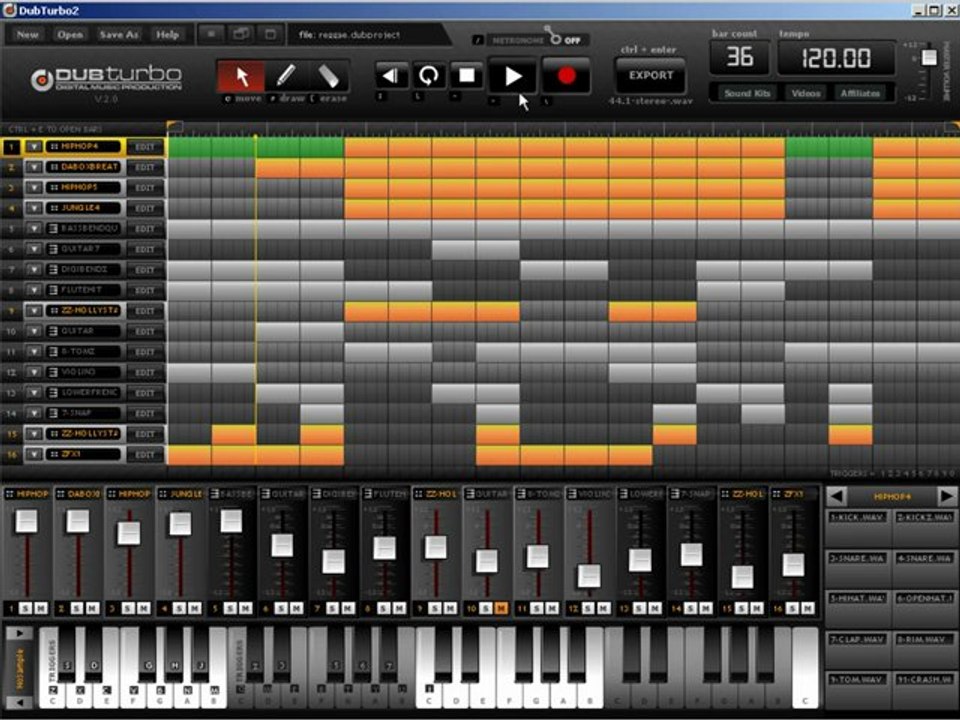Image resolution: width=960 pixels, height=720 pixels.
Task: Open dropdown arrow on track 10 GUITAR
Action: point(34,331)
